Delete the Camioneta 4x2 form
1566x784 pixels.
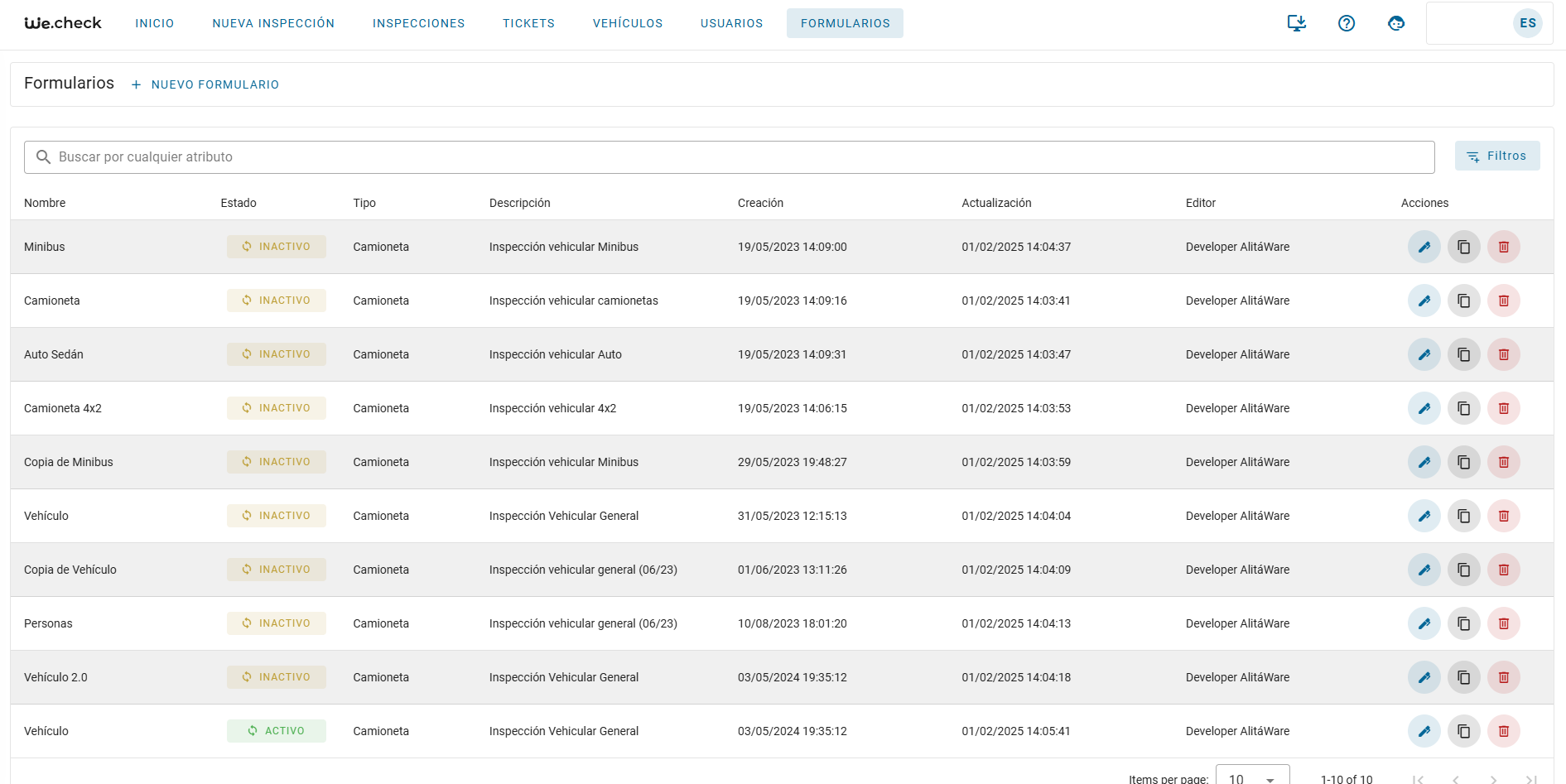pos(1503,408)
